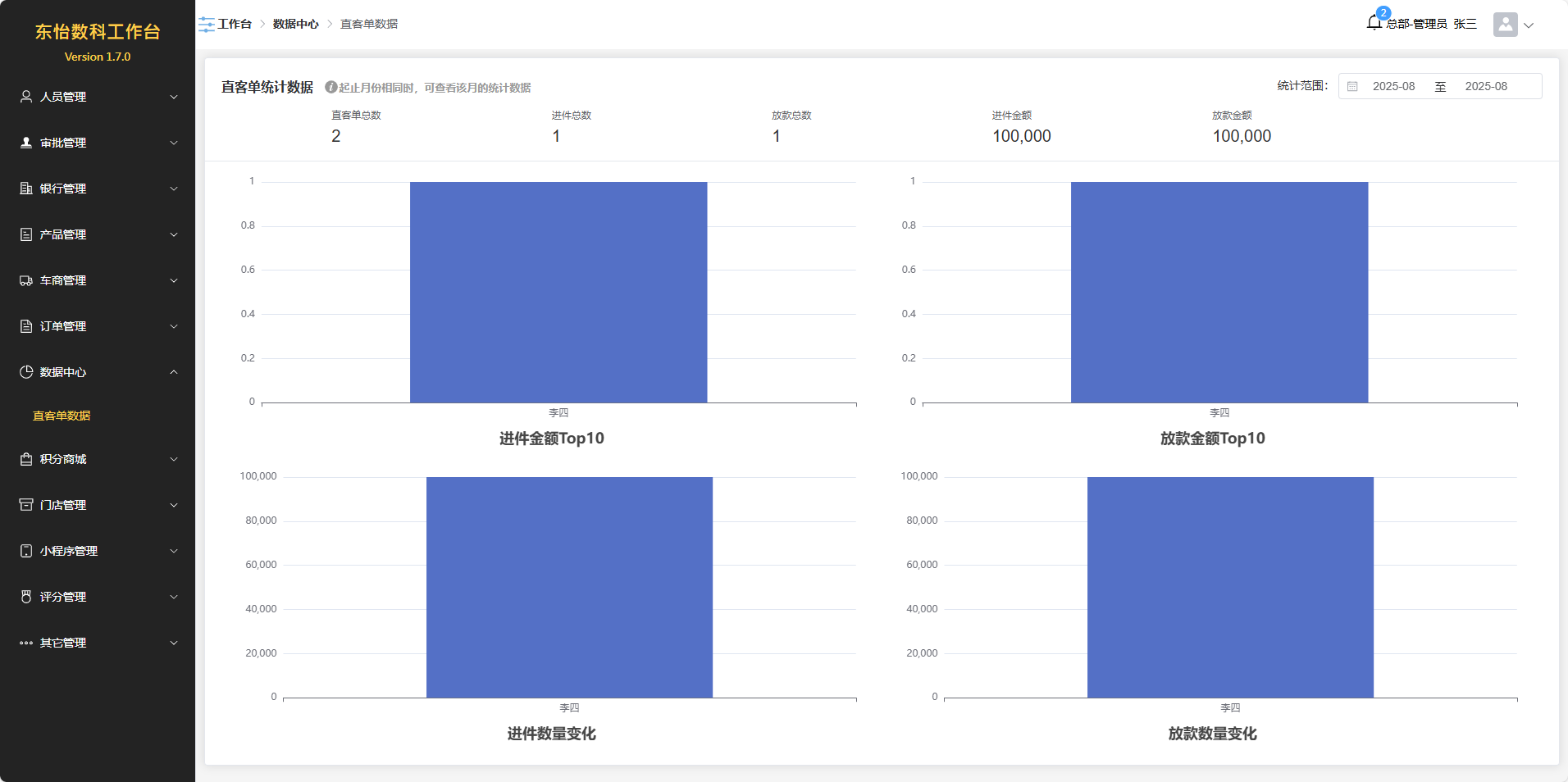Click the 积分商城 shopping bag icon
The height and width of the screenshot is (782, 1568).
tap(26, 459)
